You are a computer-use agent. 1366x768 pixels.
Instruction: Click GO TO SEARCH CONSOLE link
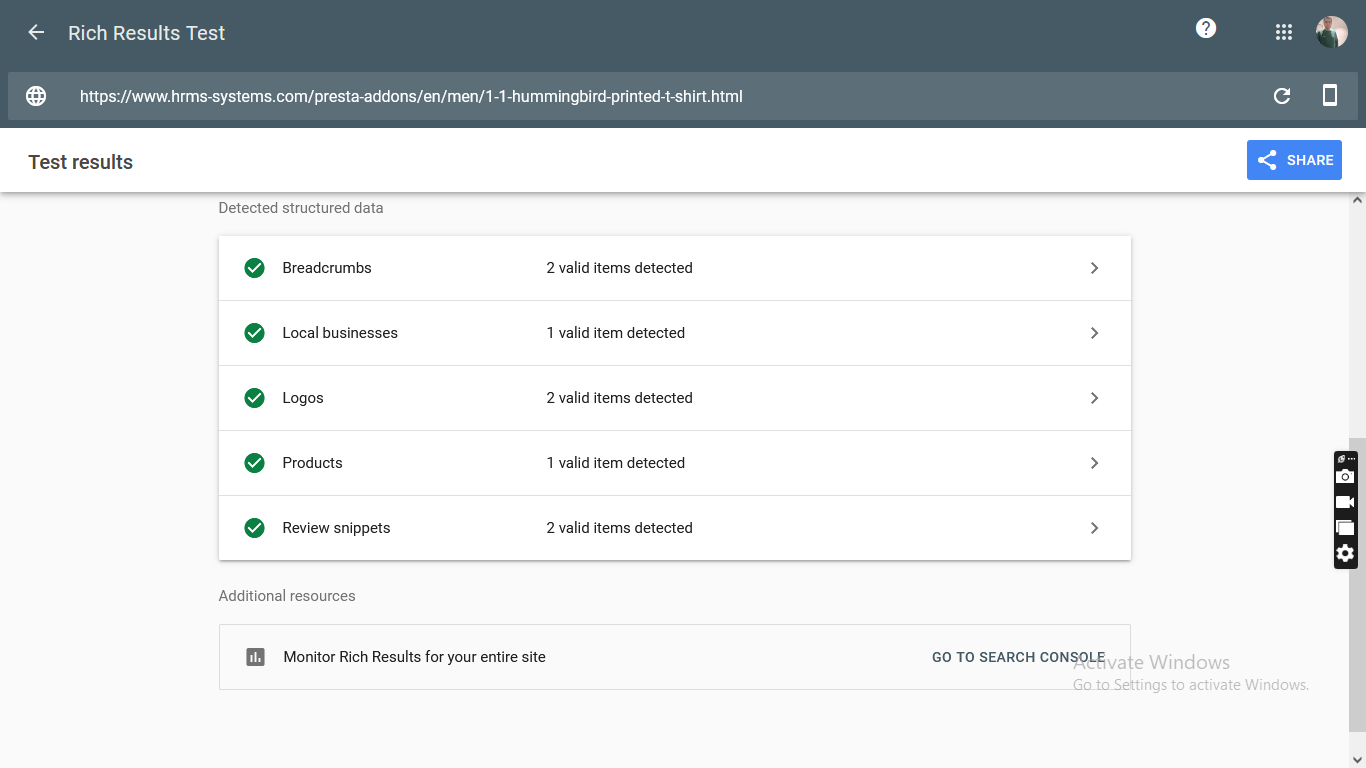[x=1018, y=657]
